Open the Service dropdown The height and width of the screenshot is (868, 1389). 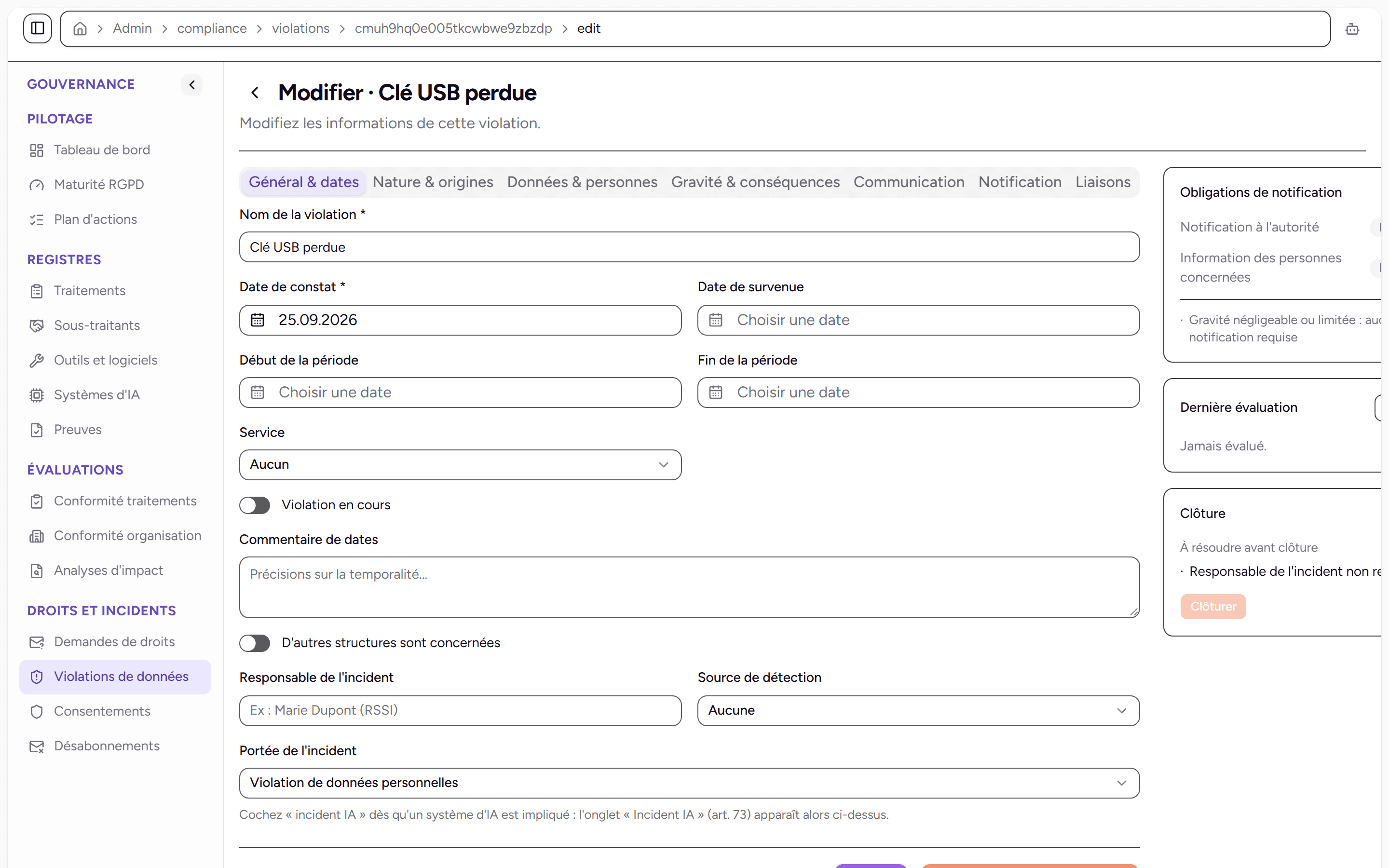click(460, 464)
